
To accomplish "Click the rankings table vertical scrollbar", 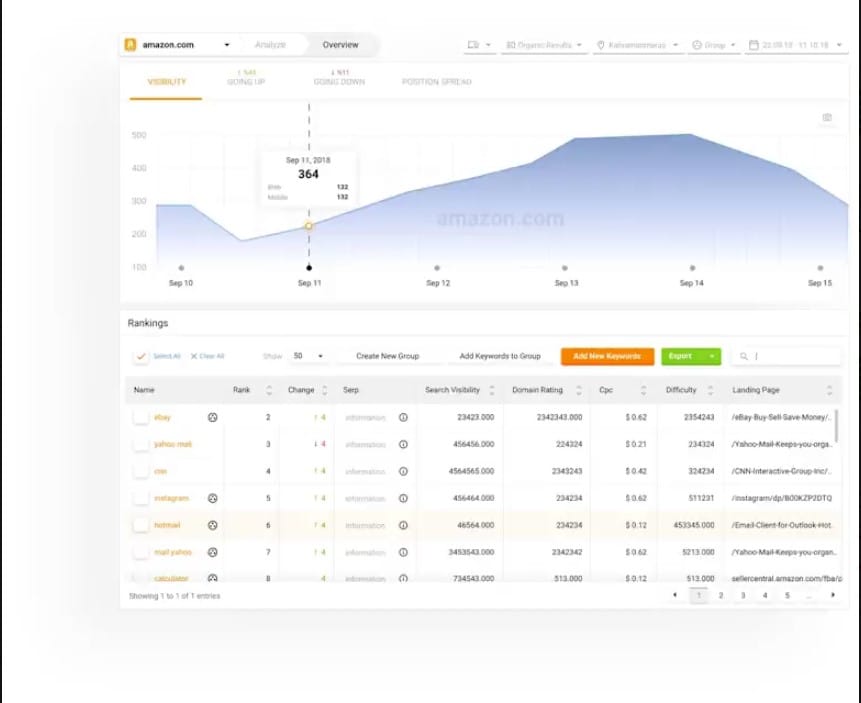I will pyautogui.click(x=836, y=426).
